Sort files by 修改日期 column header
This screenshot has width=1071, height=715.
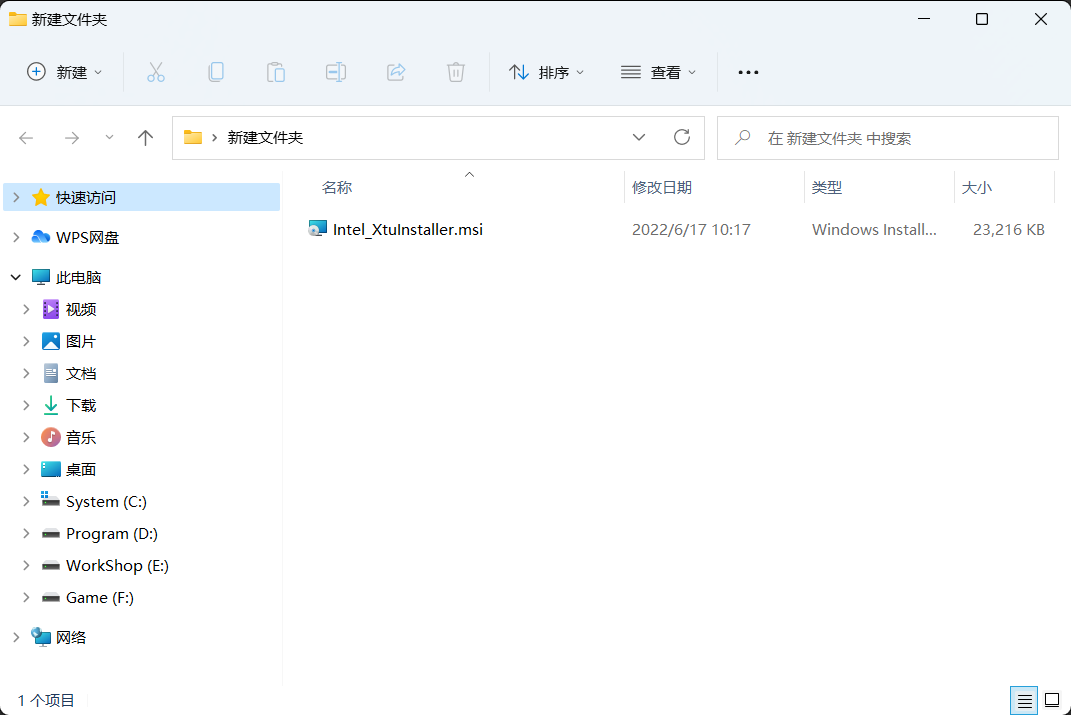click(662, 187)
